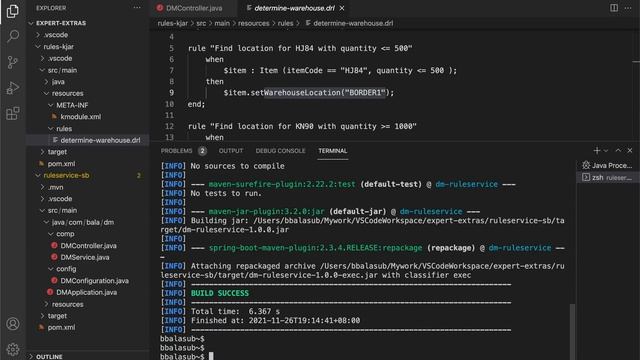Screen dimensions: 640x360
Task: Select the determine-warehouse.drl editor tab
Action: pyautogui.click(x=294, y=8)
